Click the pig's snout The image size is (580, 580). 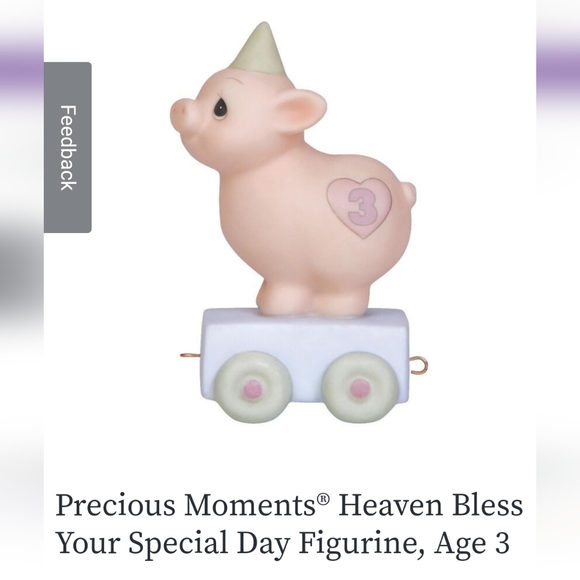click(184, 110)
